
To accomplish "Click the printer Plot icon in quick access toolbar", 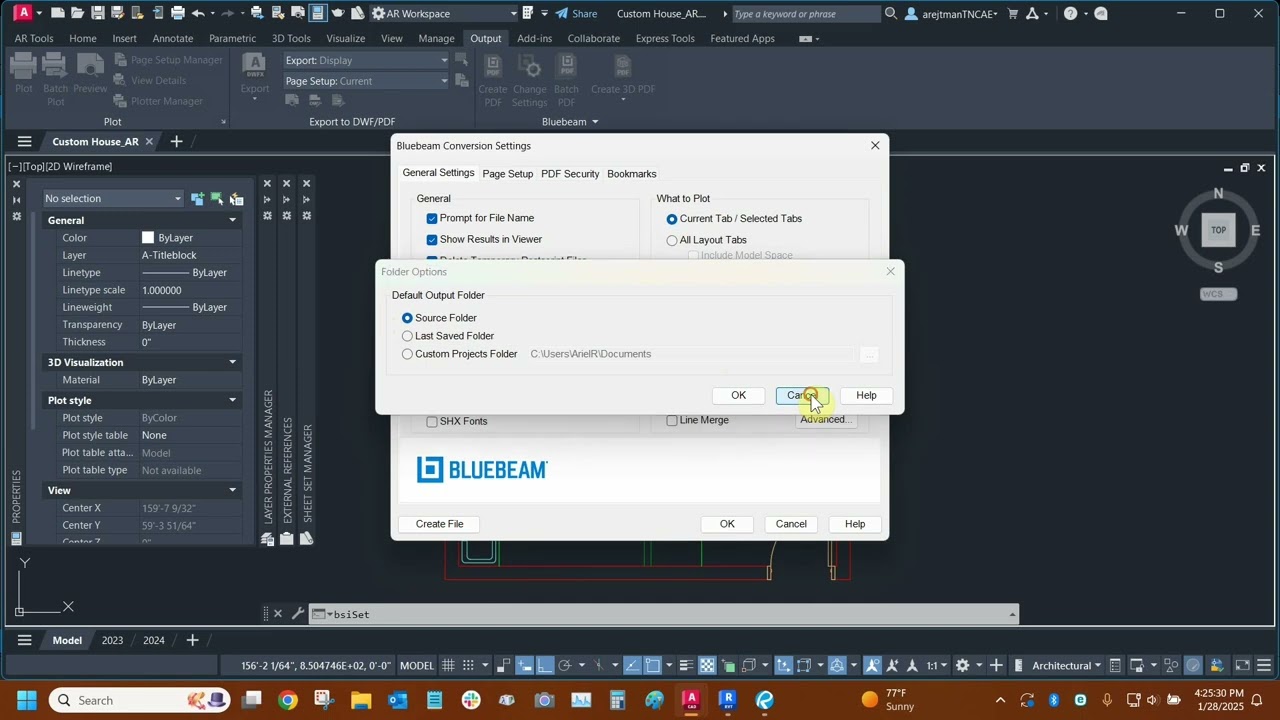I will (177, 13).
